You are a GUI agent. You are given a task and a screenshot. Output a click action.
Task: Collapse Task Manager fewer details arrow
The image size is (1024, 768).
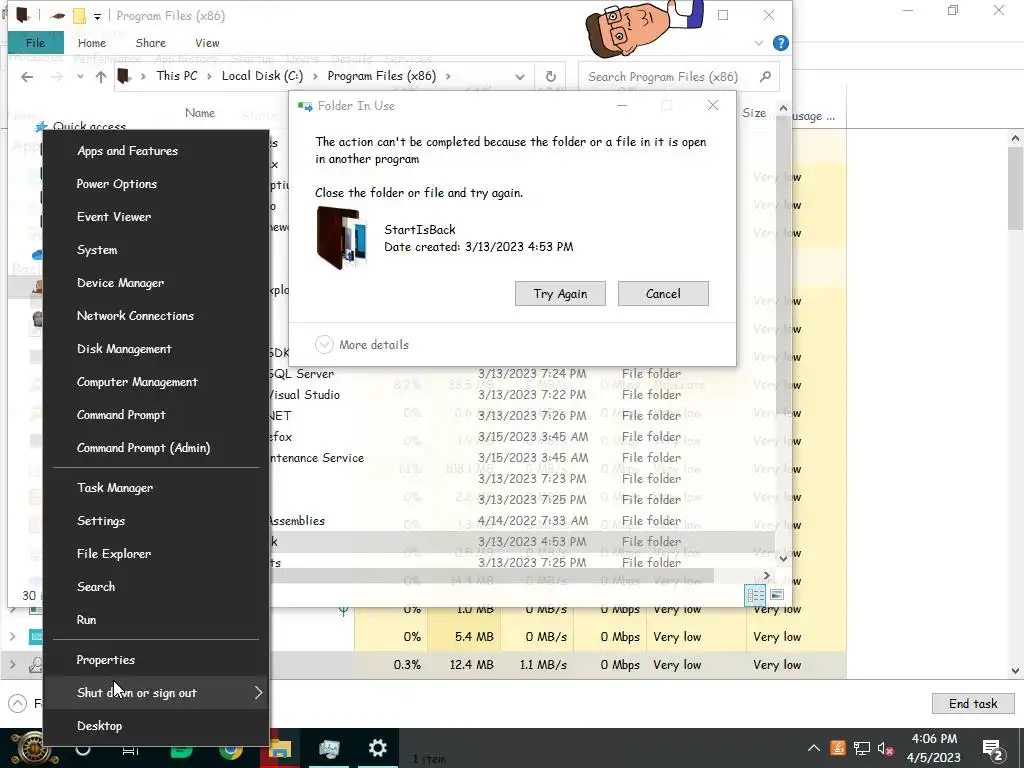(x=18, y=703)
